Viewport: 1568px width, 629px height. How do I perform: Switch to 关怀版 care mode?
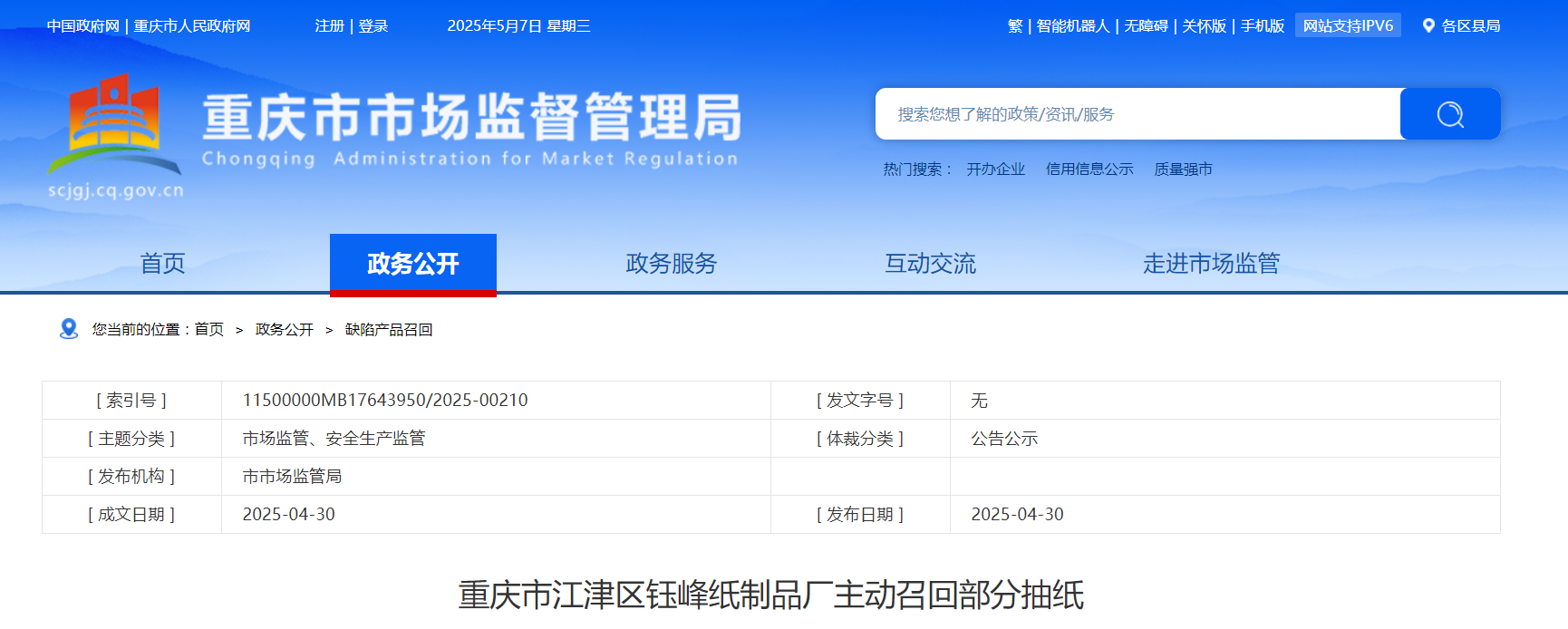(x=1204, y=26)
